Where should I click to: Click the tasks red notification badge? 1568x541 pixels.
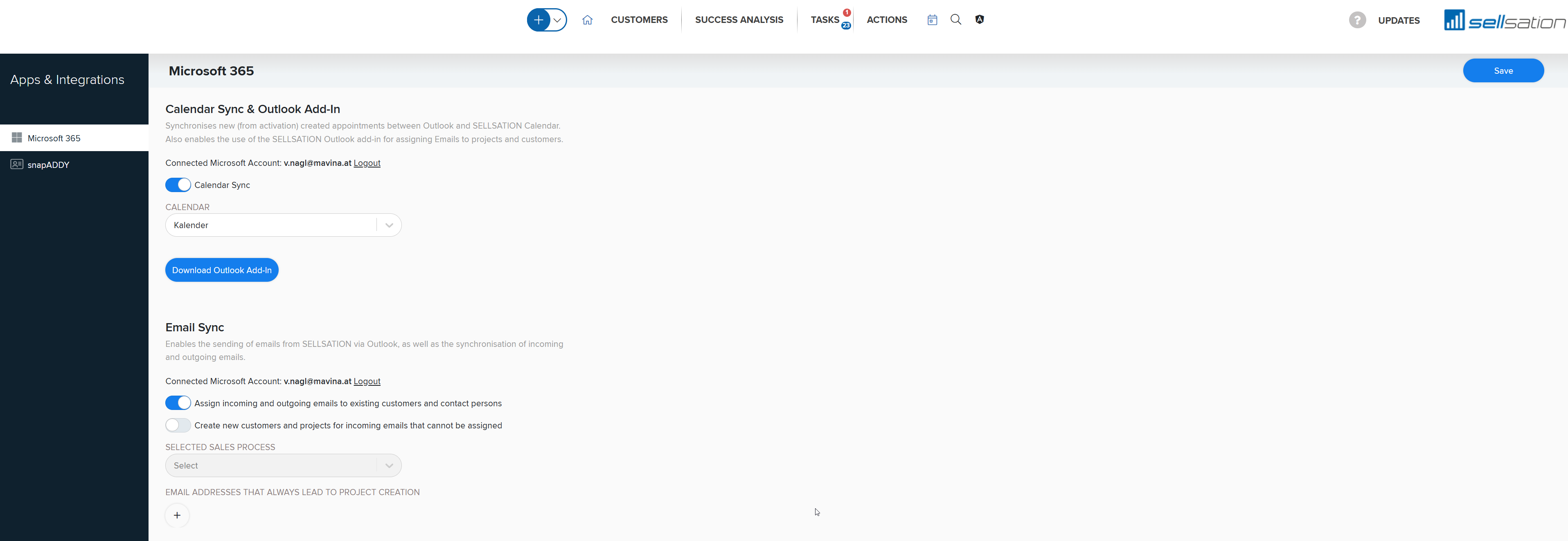click(846, 13)
